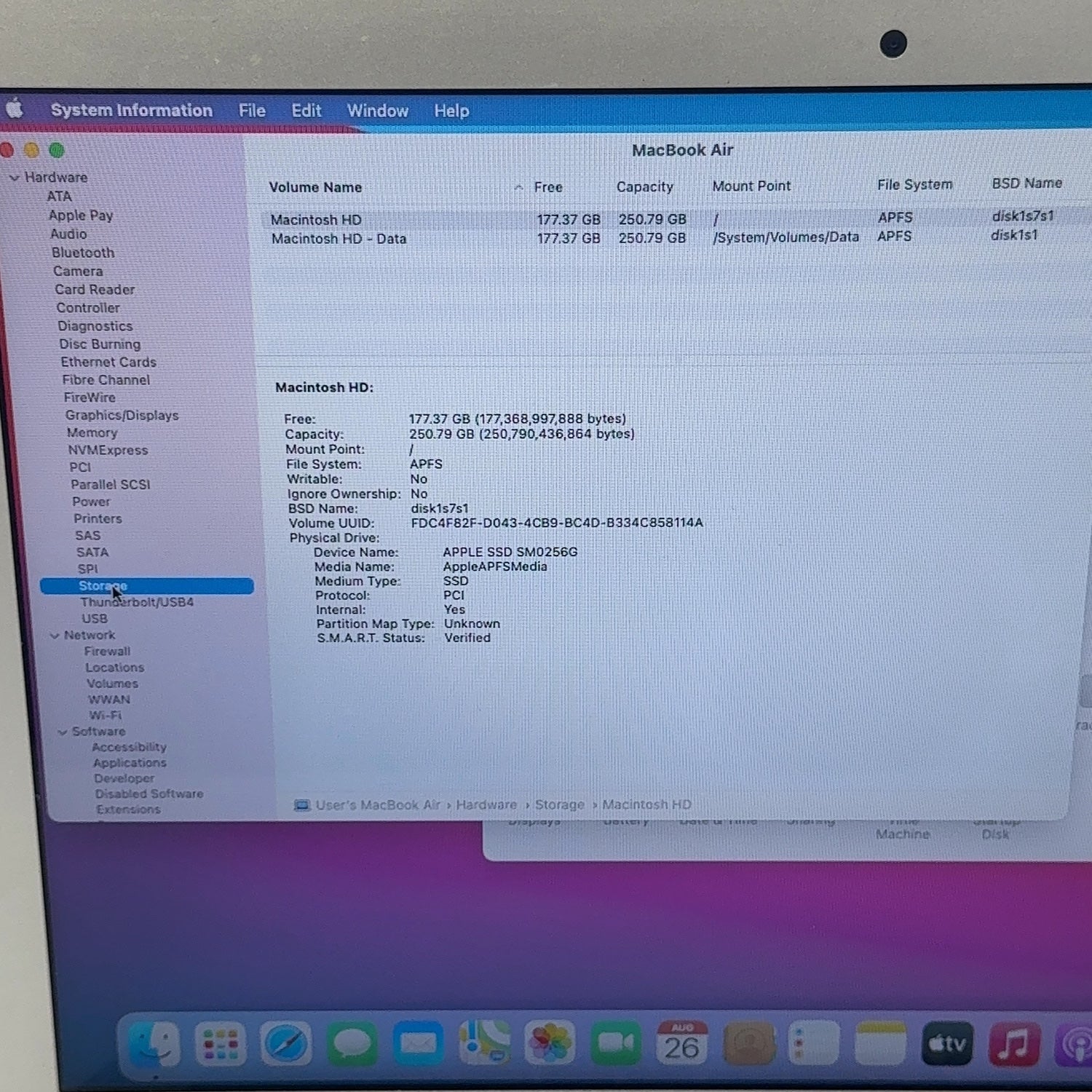Select Power in the sidebar

(x=92, y=502)
